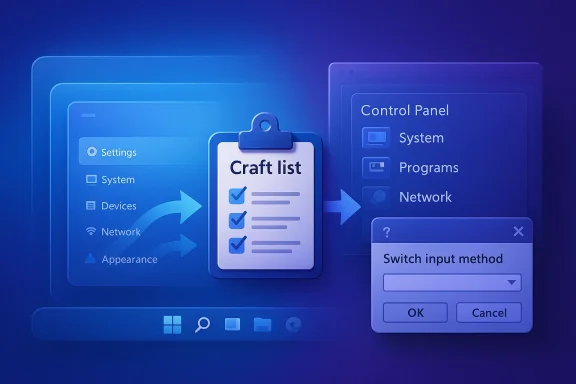The height and width of the screenshot is (384, 576).
Task: Open System in Control Panel
Action: pos(421,138)
